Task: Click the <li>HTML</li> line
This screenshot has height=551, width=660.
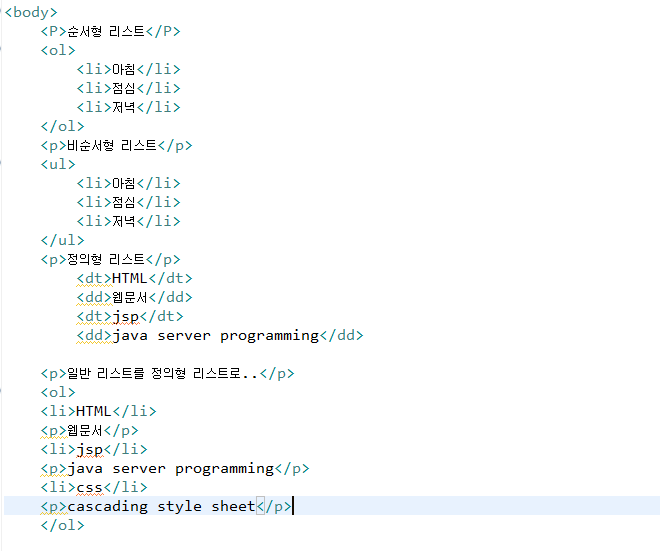Action: click(98, 411)
